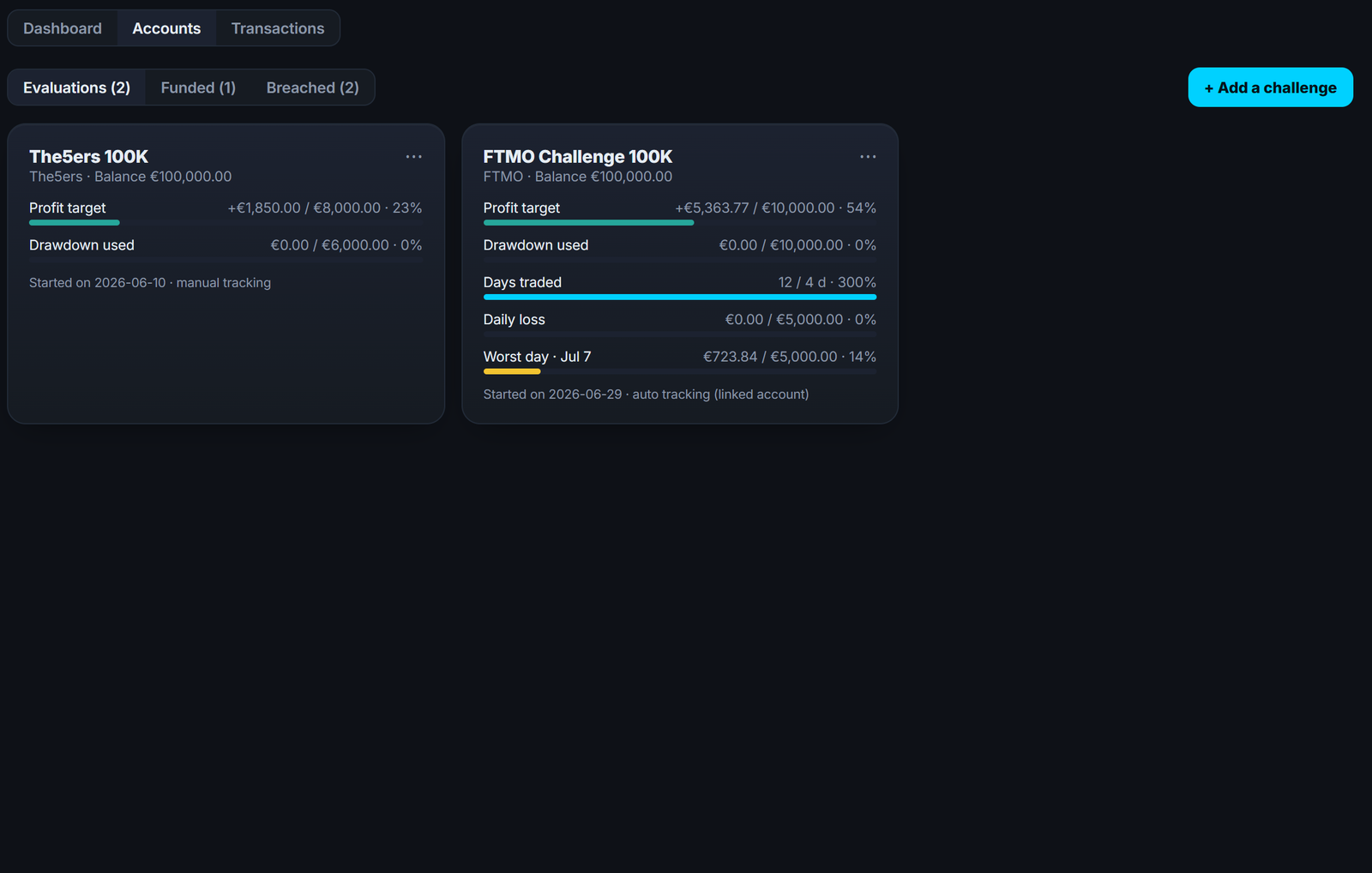1372x873 pixels.
Task: Select the Accounts tab
Action: [166, 28]
